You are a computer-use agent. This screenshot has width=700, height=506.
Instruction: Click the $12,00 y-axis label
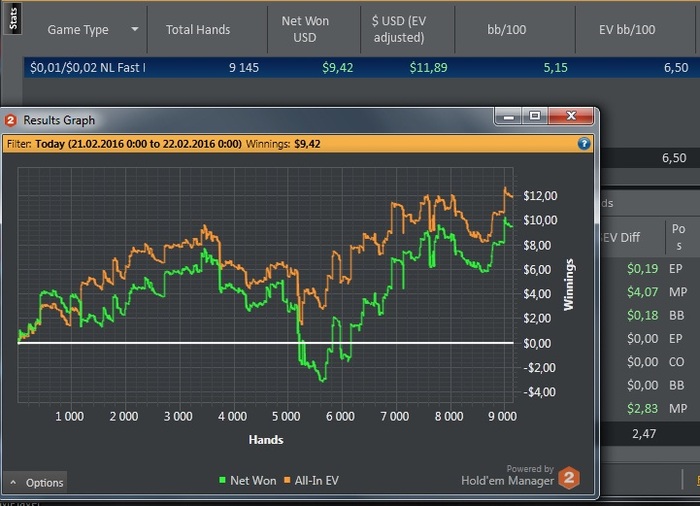click(x=540, y=196)
